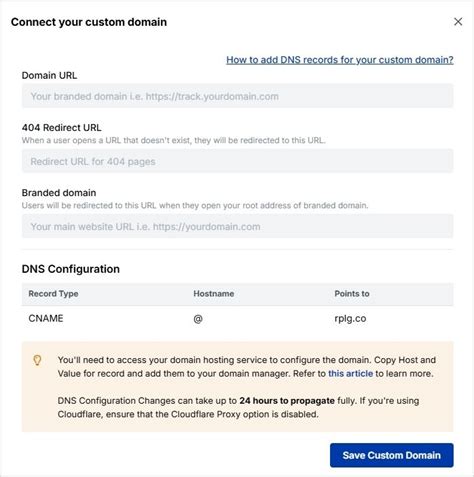Screen dimensions: 474x477
Task: Open the DNS records help link
Action: pyautogui.click(x=340, y=60)
